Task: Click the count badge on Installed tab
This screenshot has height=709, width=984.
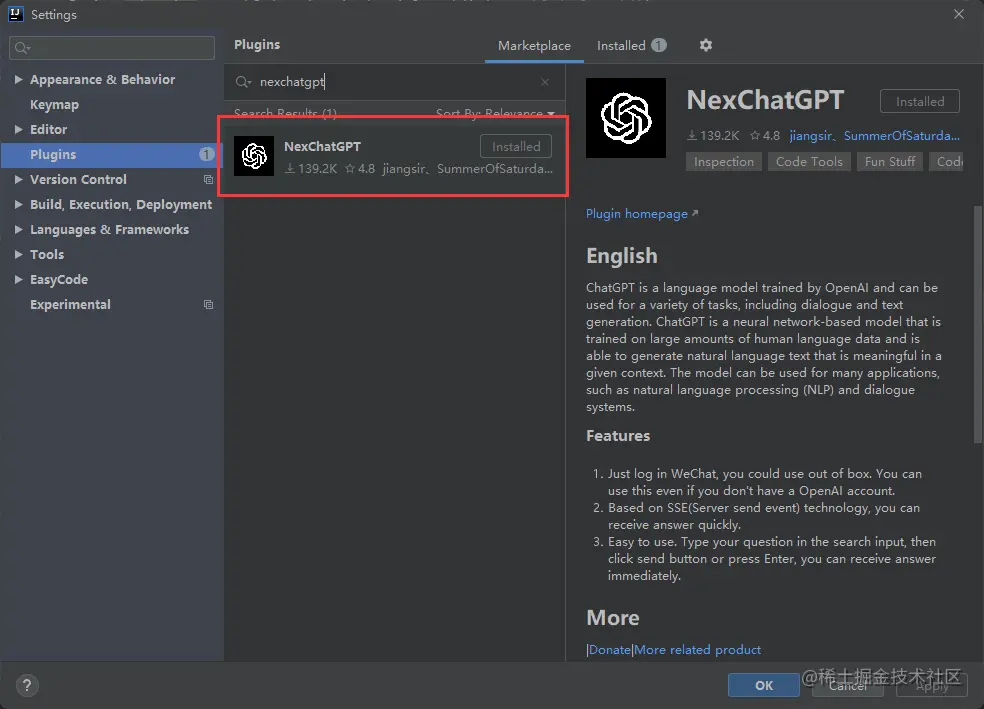Action: 658,45
